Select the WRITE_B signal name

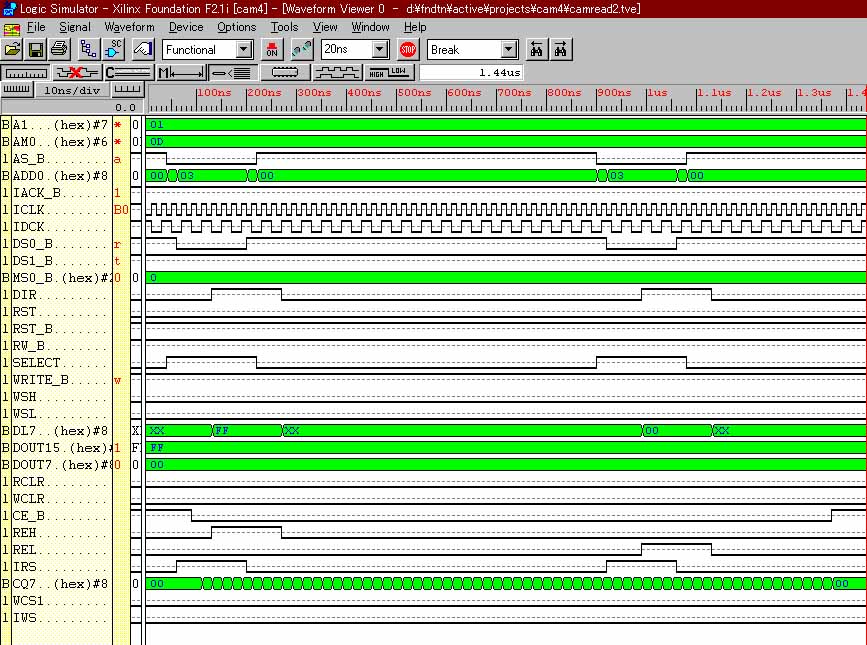(x=60, y=380)
